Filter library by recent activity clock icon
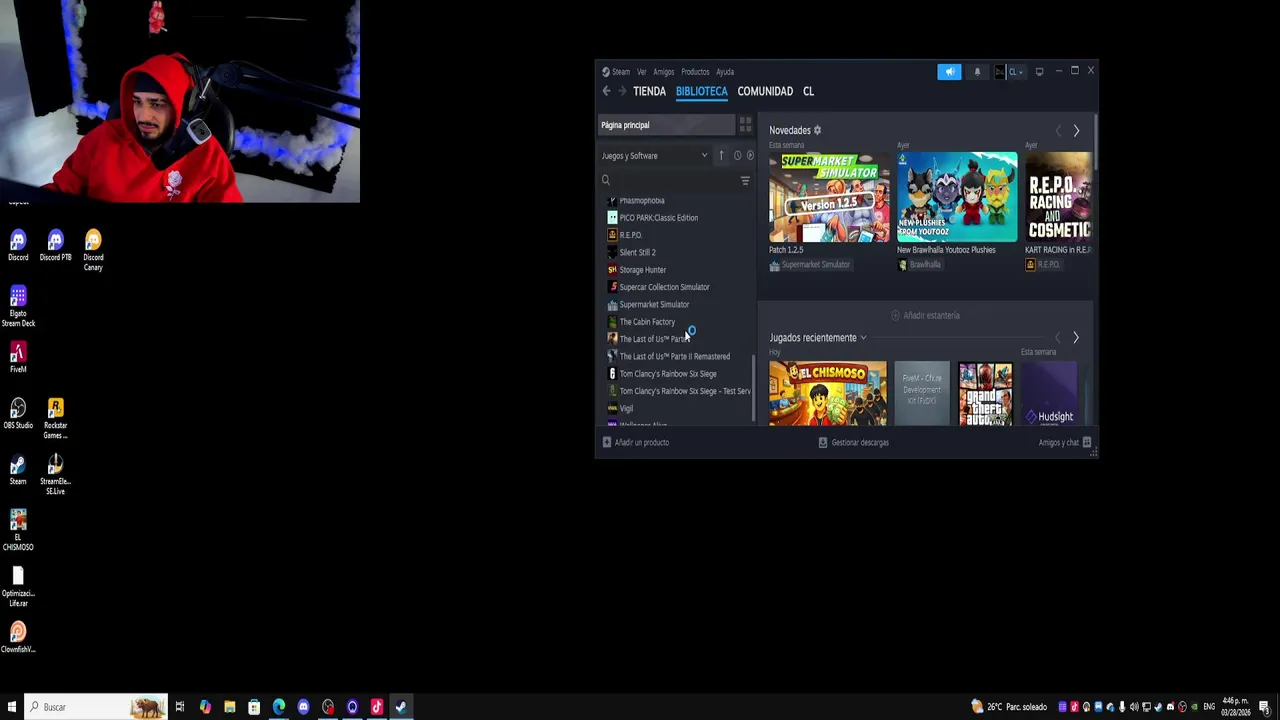Image resolution: width=1280 pixels, height=720 pixels. [737, 155]
